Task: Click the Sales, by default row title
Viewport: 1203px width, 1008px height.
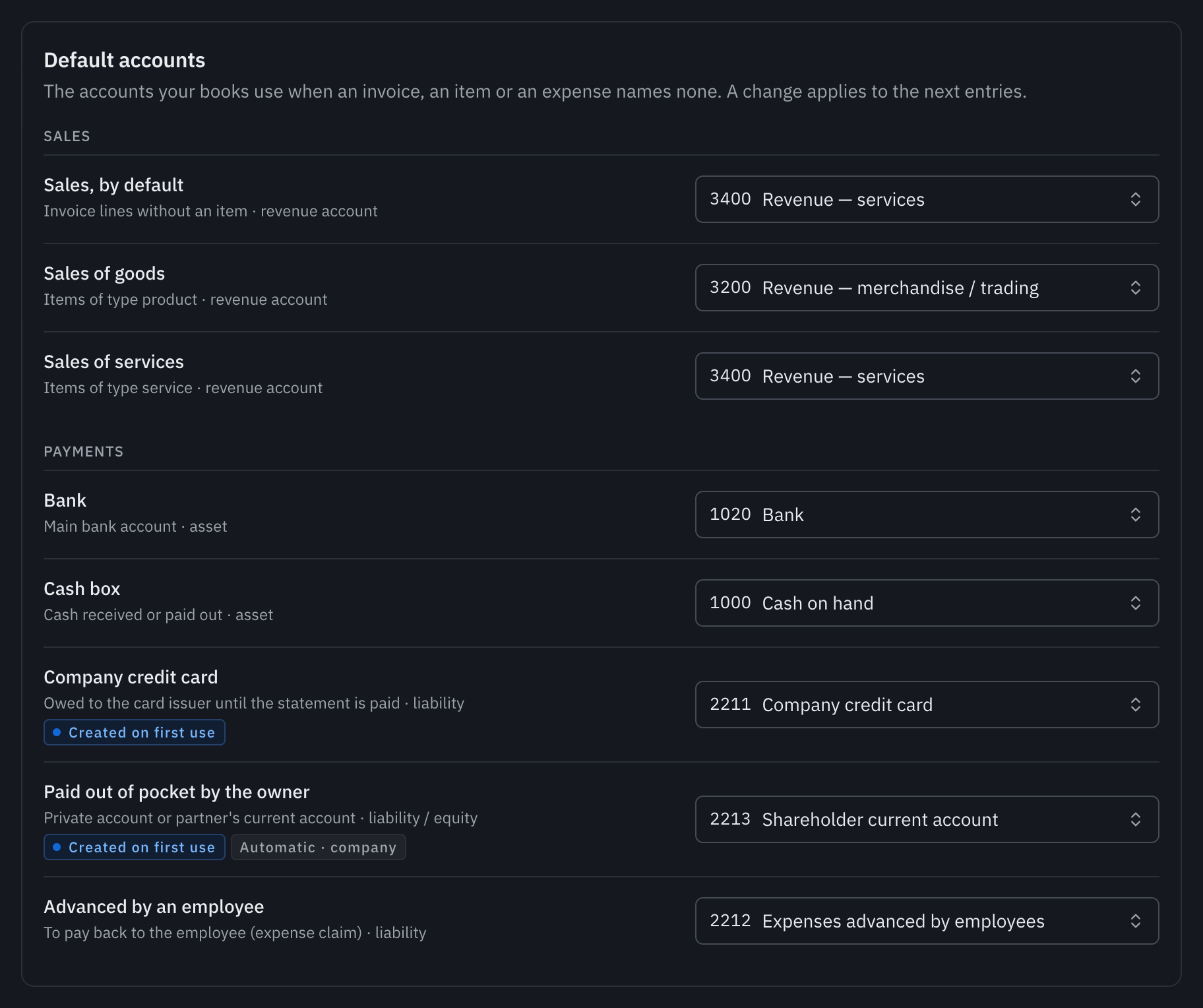Action: tap(113, 185)
